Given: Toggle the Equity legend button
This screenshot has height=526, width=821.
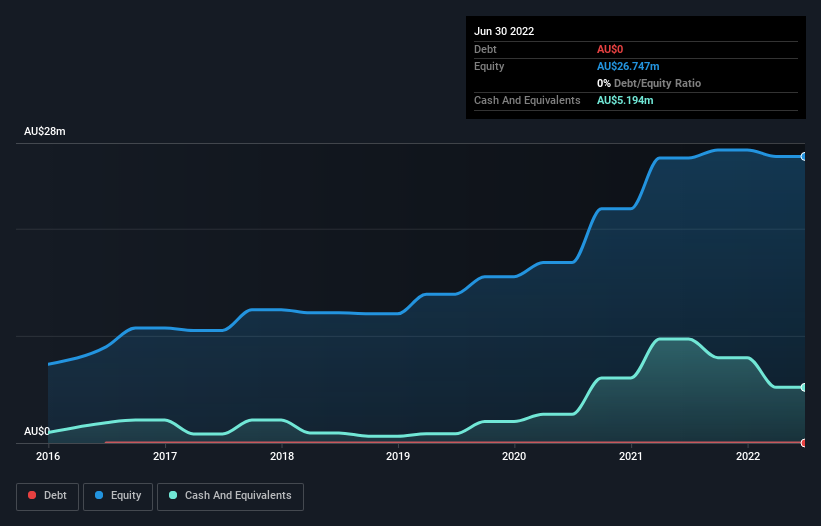Looking at the screenshot, I should tap(118, 496).
